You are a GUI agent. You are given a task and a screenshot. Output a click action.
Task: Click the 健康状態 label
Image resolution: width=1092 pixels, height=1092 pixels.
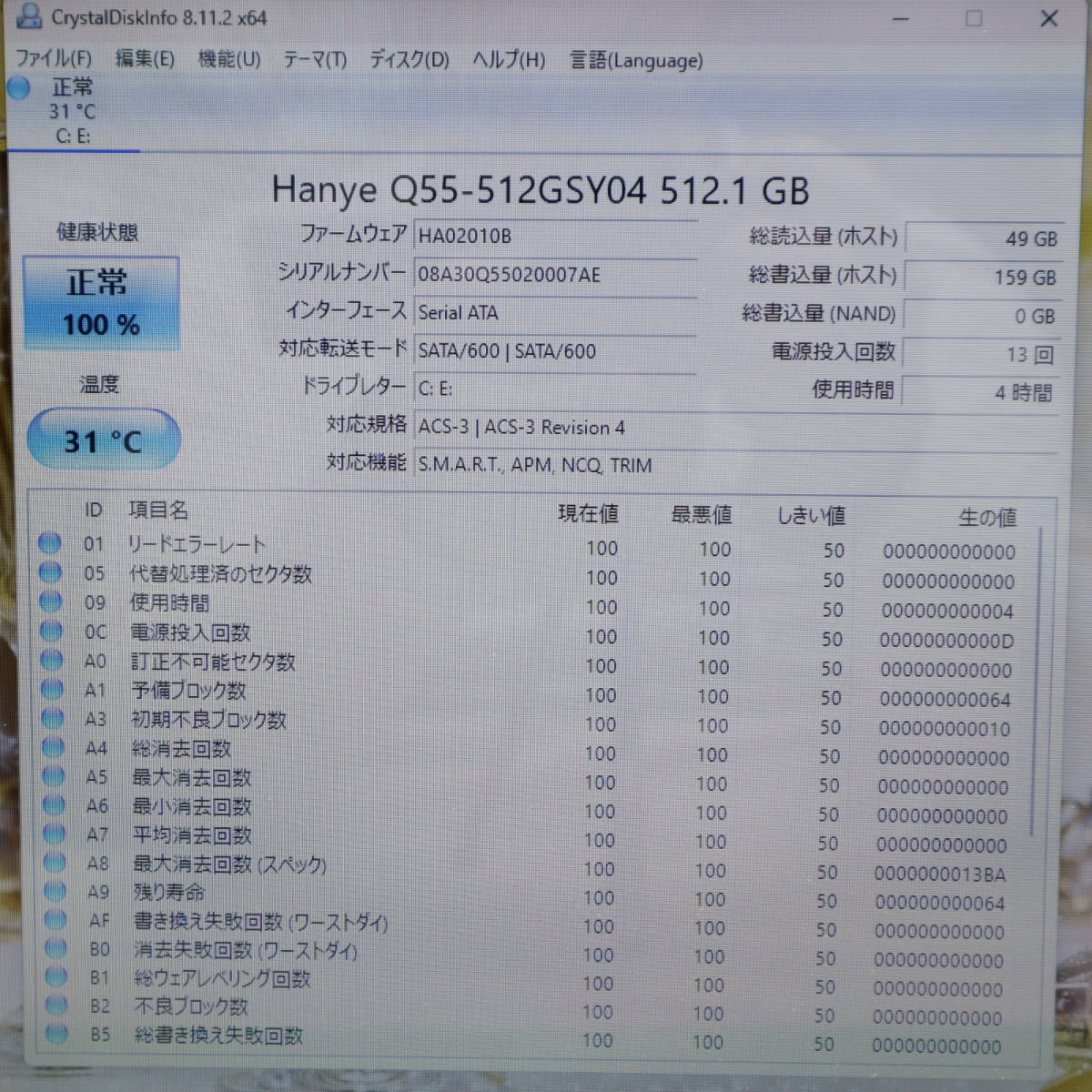tap(97, 232)
